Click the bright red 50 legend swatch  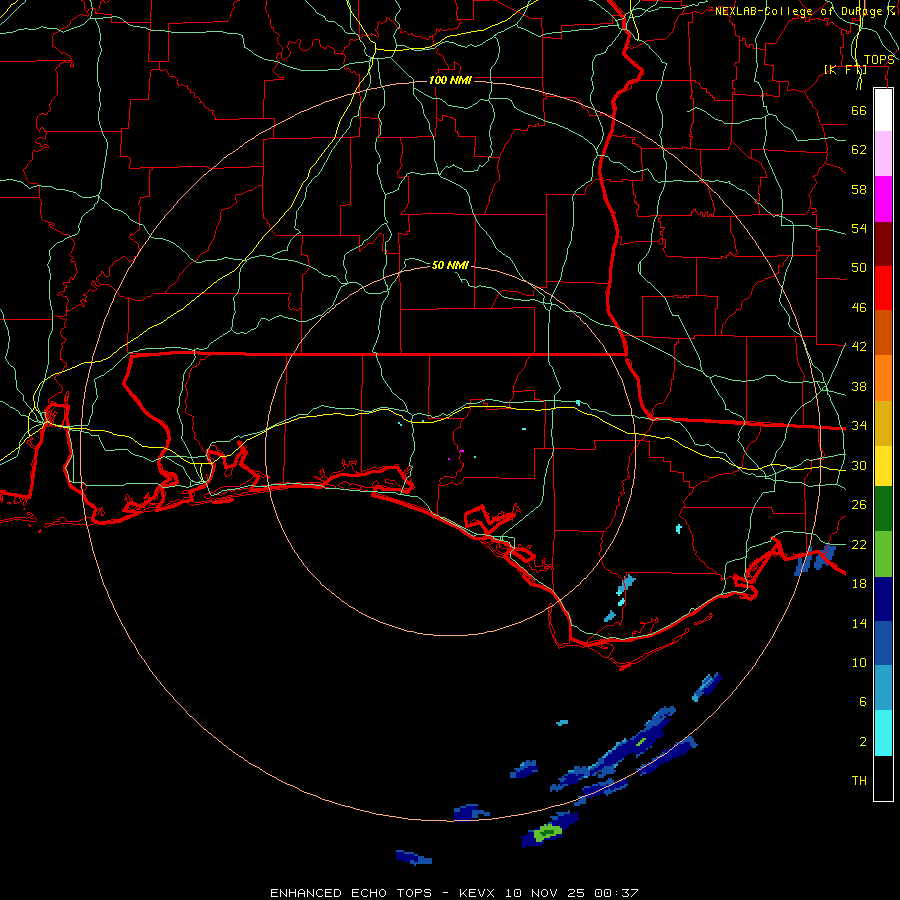click(x=883, y=288)
